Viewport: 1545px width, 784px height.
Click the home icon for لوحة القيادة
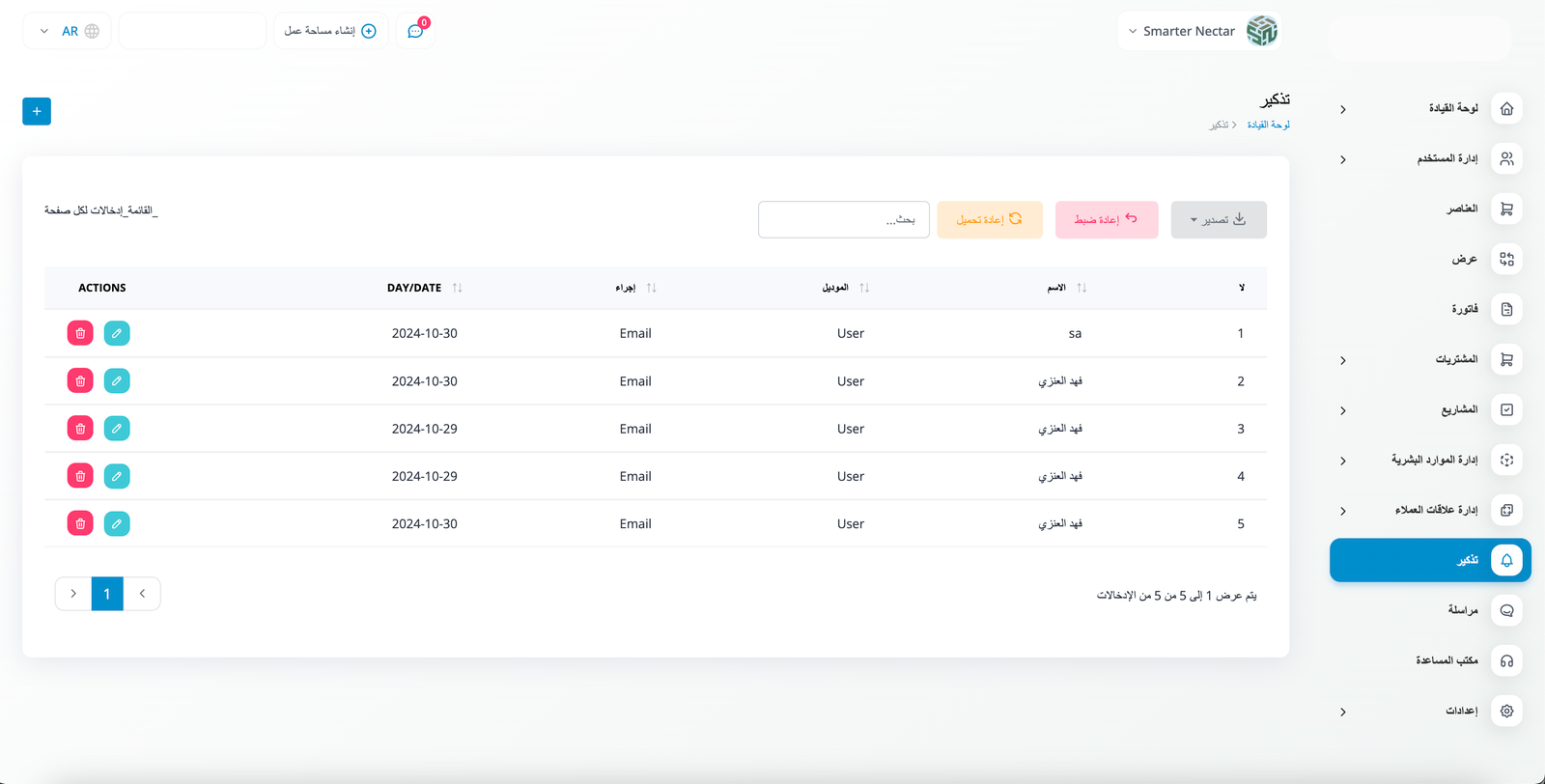coord(1506,109)
